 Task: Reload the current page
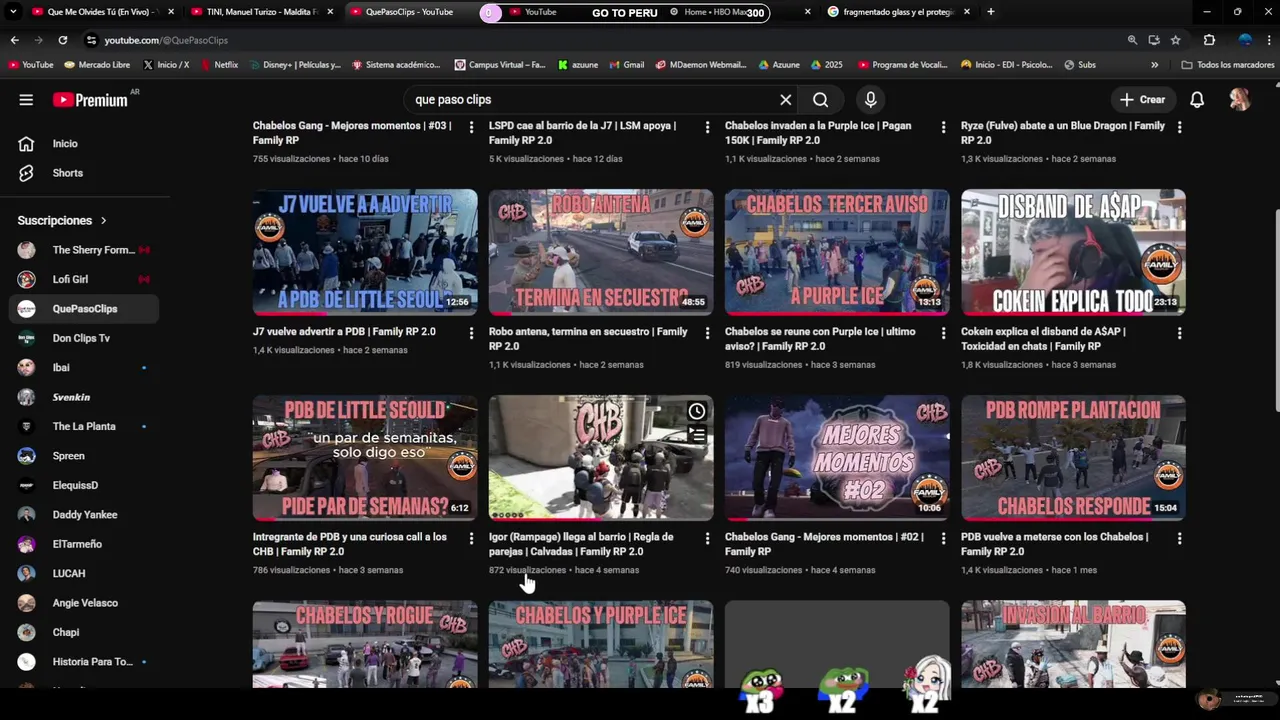tap(63, 40)
